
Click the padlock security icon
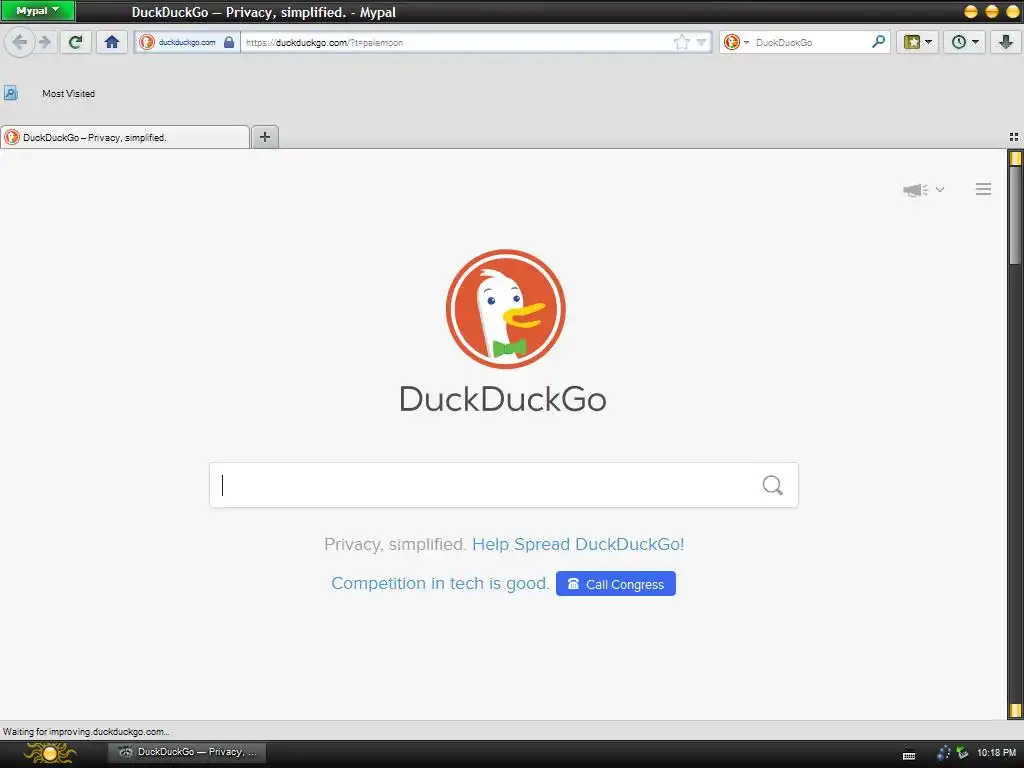click(x=229, y=42)
